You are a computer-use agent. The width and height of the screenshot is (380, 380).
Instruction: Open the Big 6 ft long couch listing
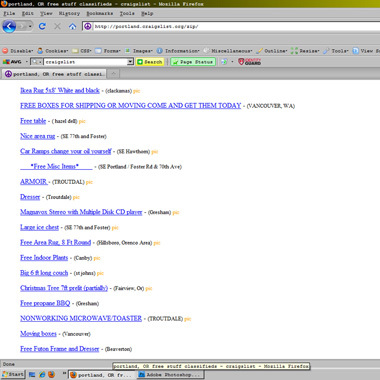click(44, 273)
